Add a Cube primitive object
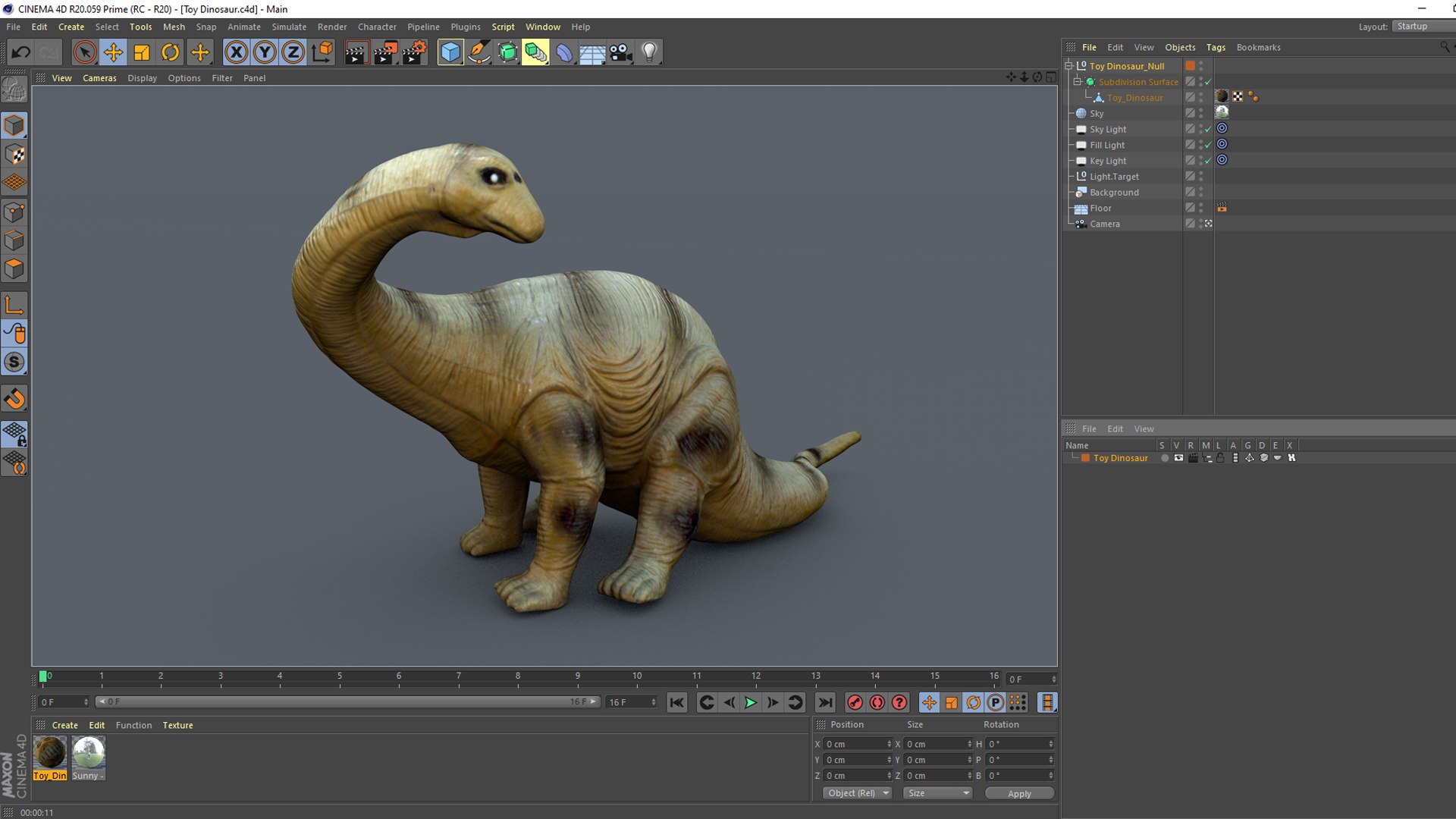Image resolution: width=1456 pixels, height=819 pixels. pyautogui.click(x=450, y=52)
